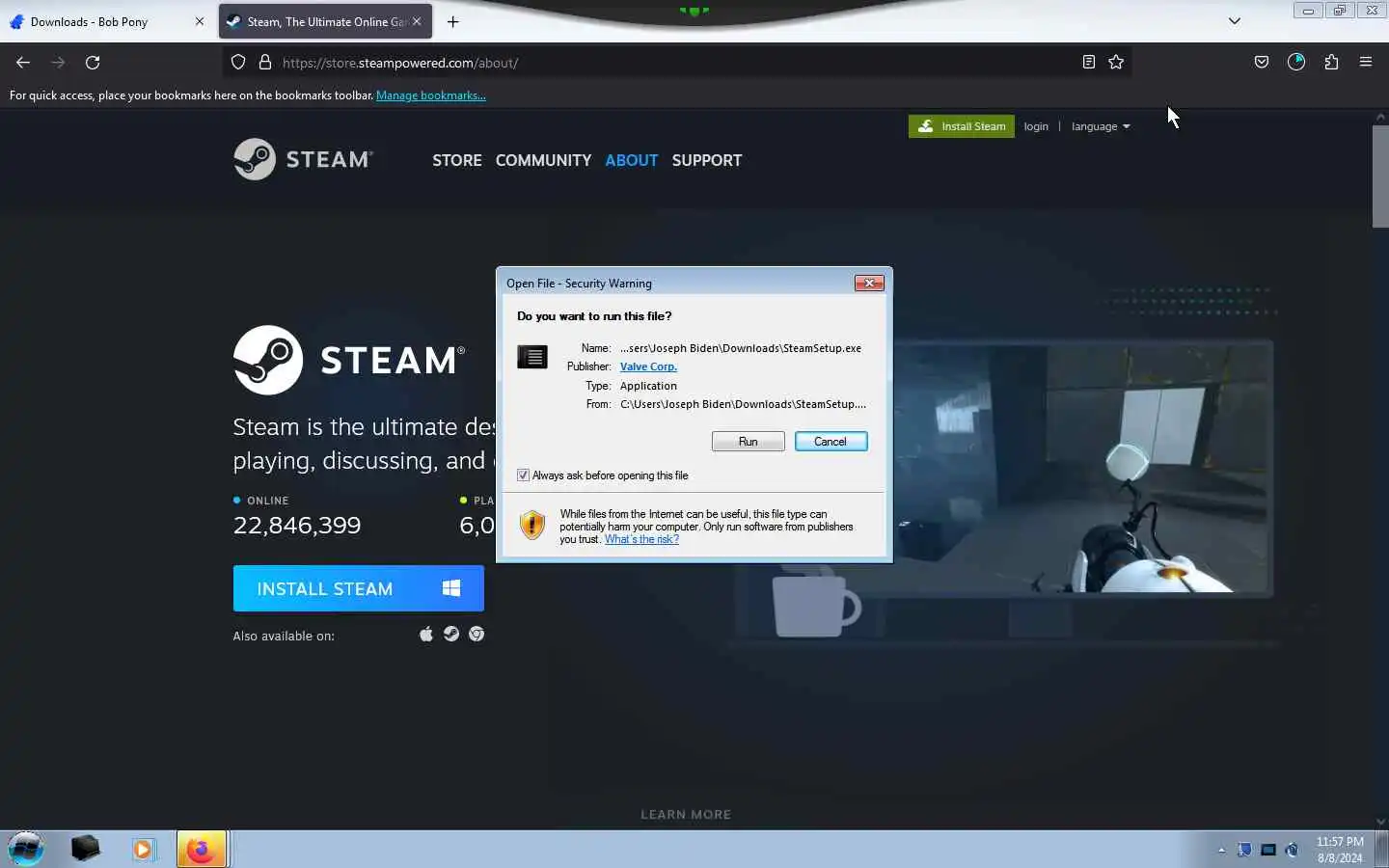Open the Firefox account icon
Viewport: 1389px width, 868px height.
point(1296,63)
